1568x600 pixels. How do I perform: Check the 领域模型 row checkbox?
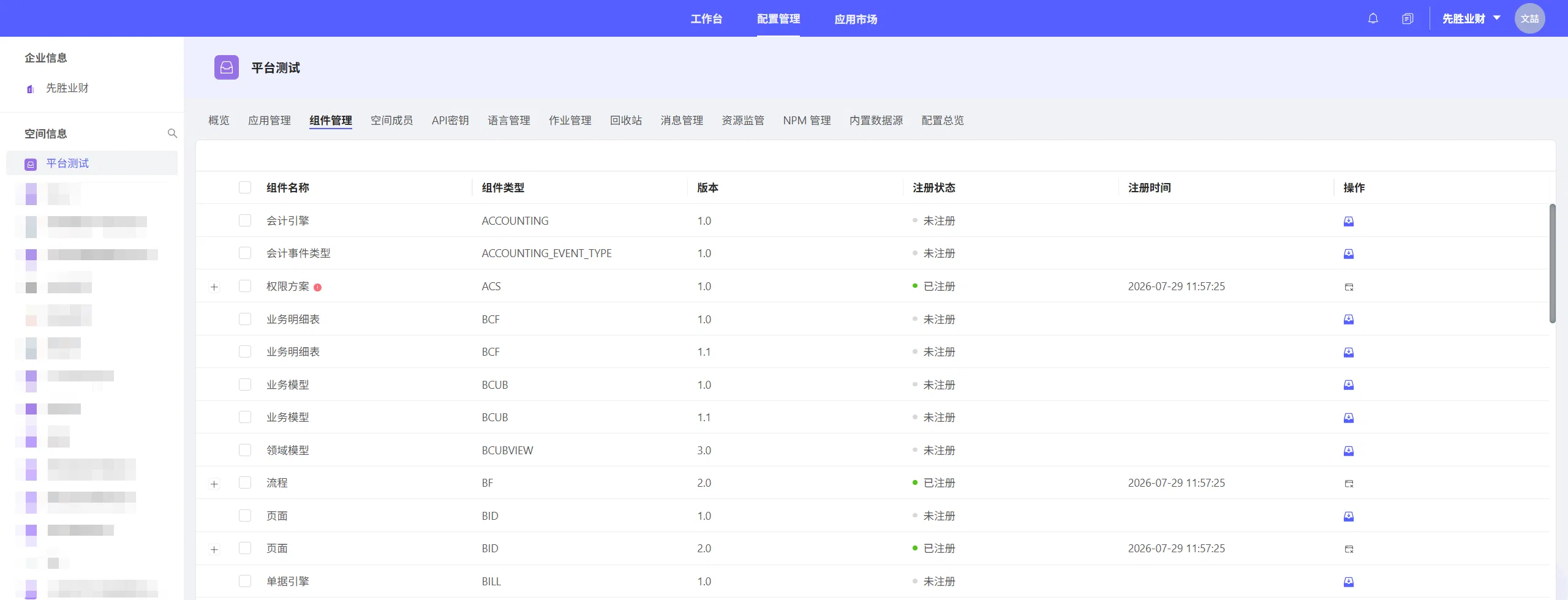245,450
